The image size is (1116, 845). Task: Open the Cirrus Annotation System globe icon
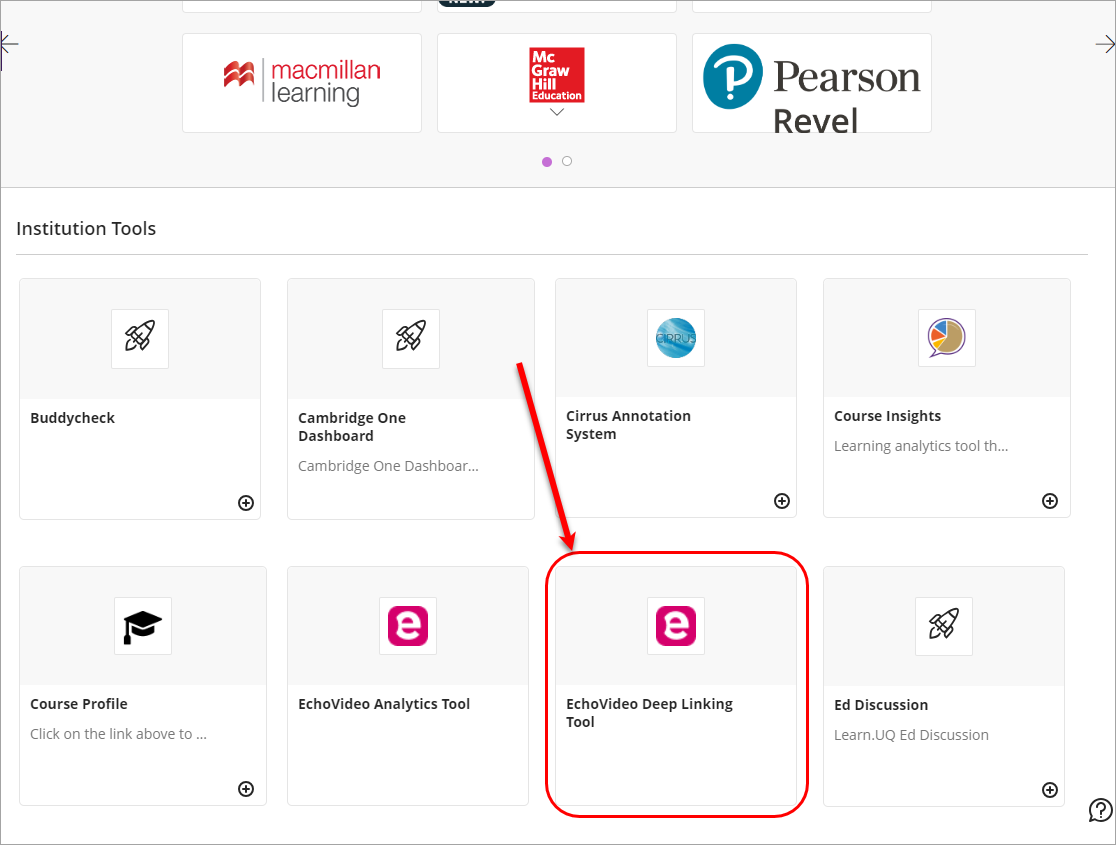(x=675, y=338)
